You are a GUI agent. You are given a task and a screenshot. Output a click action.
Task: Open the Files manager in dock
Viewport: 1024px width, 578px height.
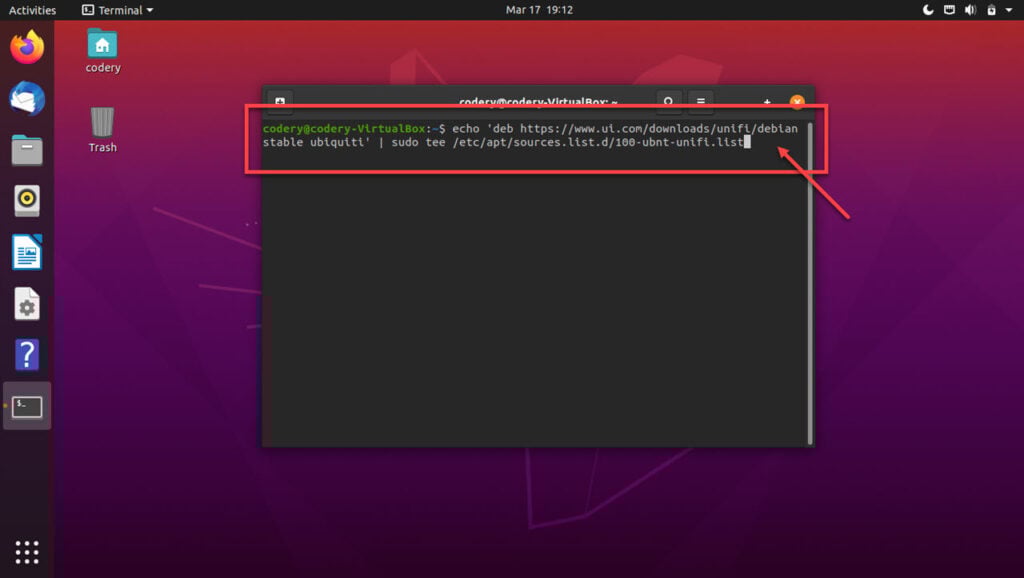pyautogui.click(x=27, y=150)
